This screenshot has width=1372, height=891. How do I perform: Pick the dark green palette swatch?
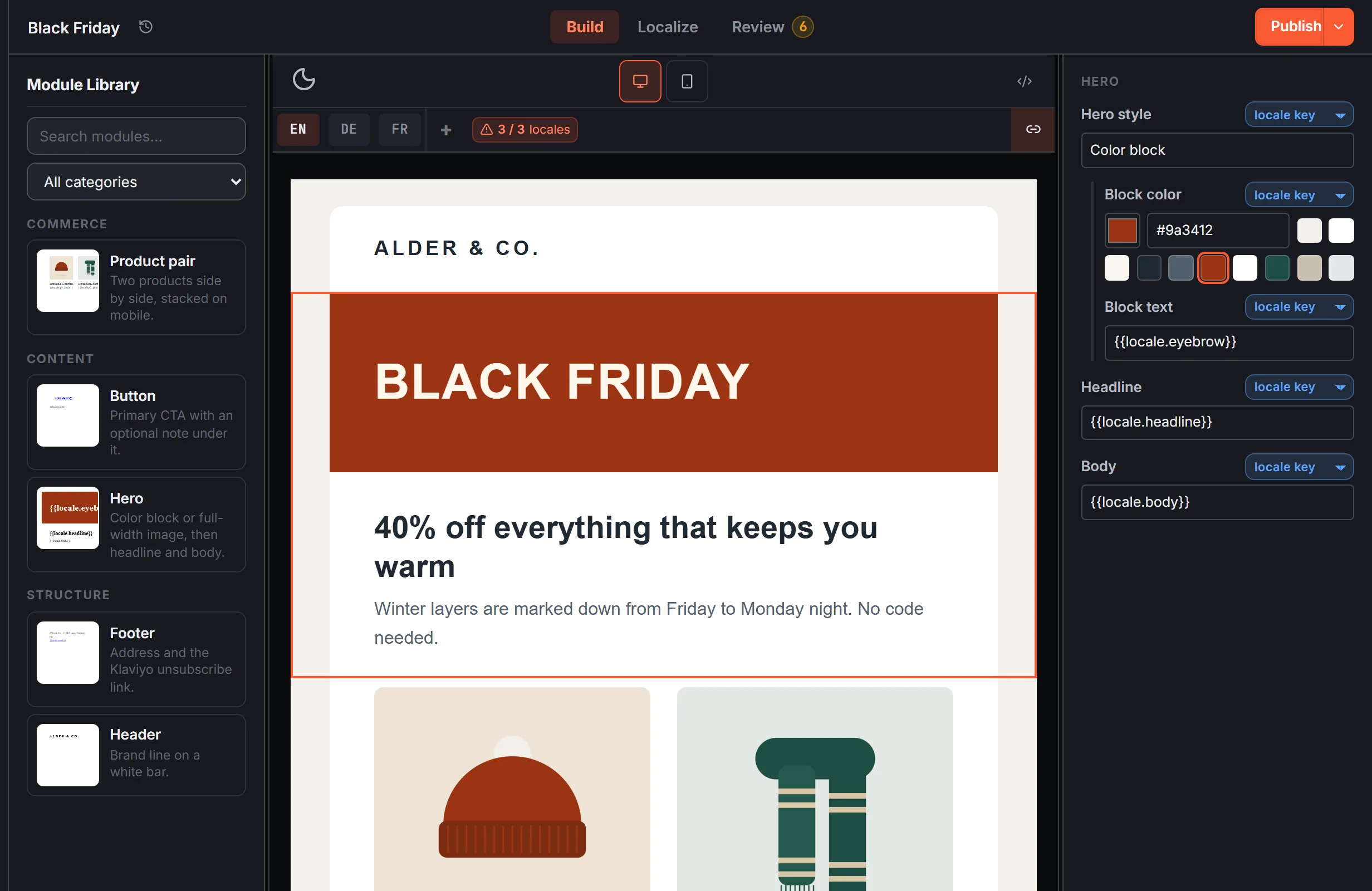point(1276,268)
